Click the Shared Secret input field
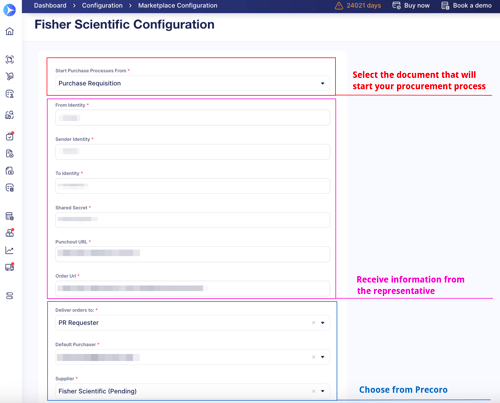The width and height of the screenshot is (500, 403). (193, 220)
